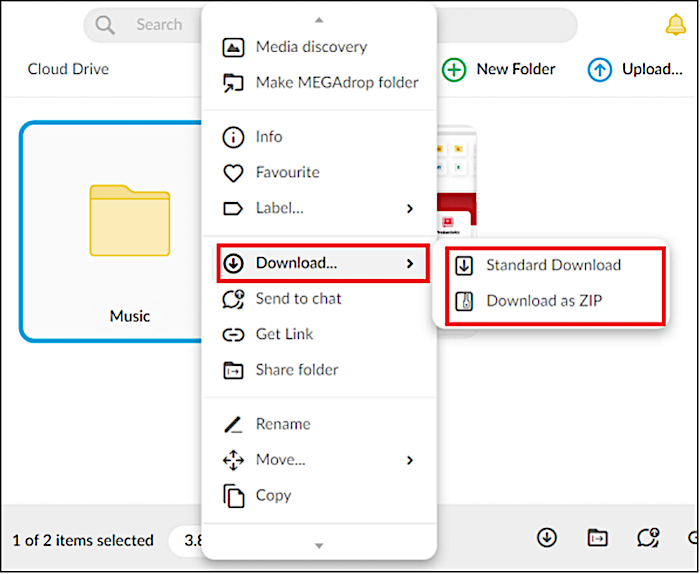Click the share folder icon in bottom bar
The image size is (700, 574).
(598, 538)
